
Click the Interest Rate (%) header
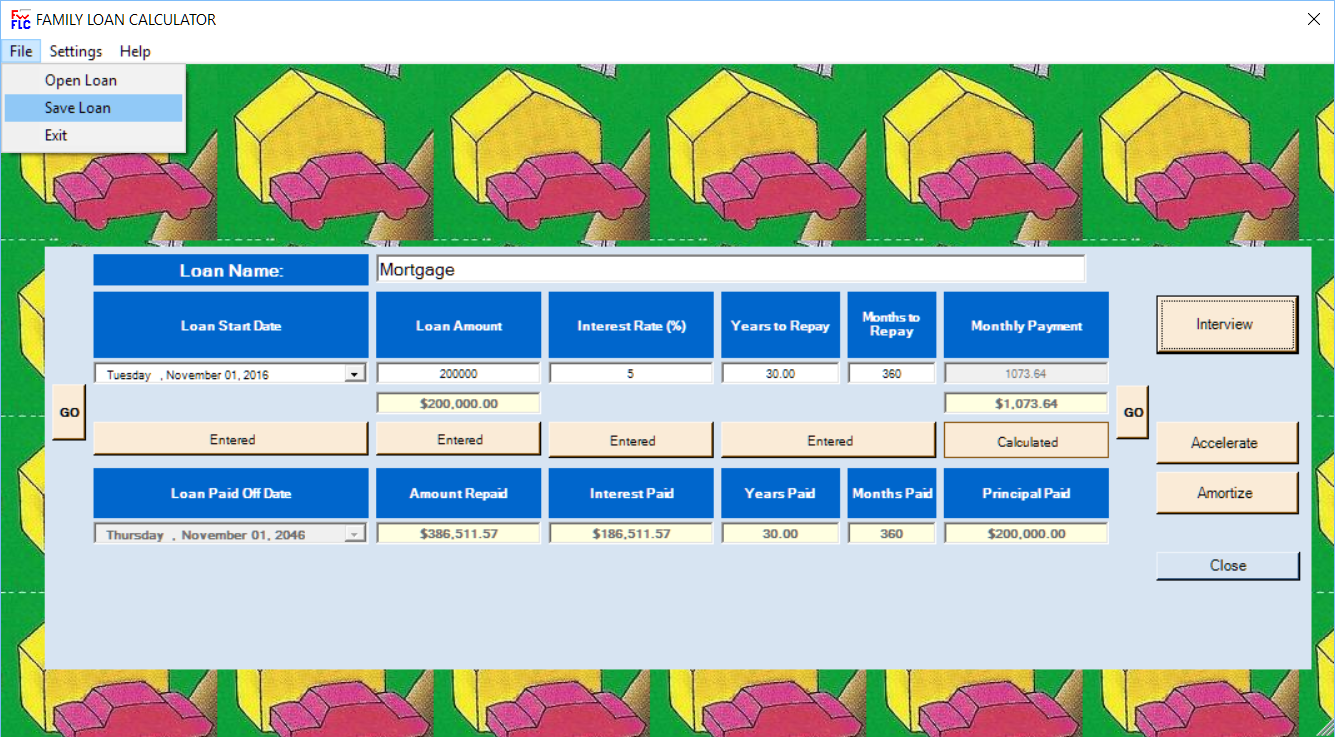point(631,325)
